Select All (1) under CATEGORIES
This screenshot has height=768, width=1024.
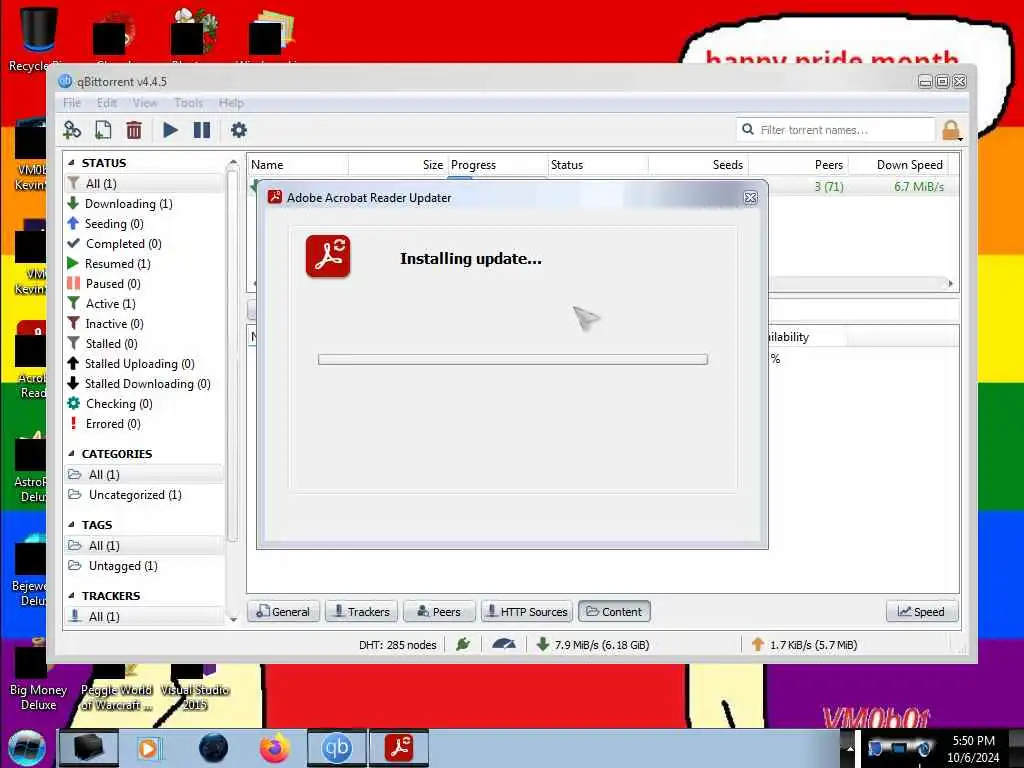pyautogui.click(x=144, y=475)
